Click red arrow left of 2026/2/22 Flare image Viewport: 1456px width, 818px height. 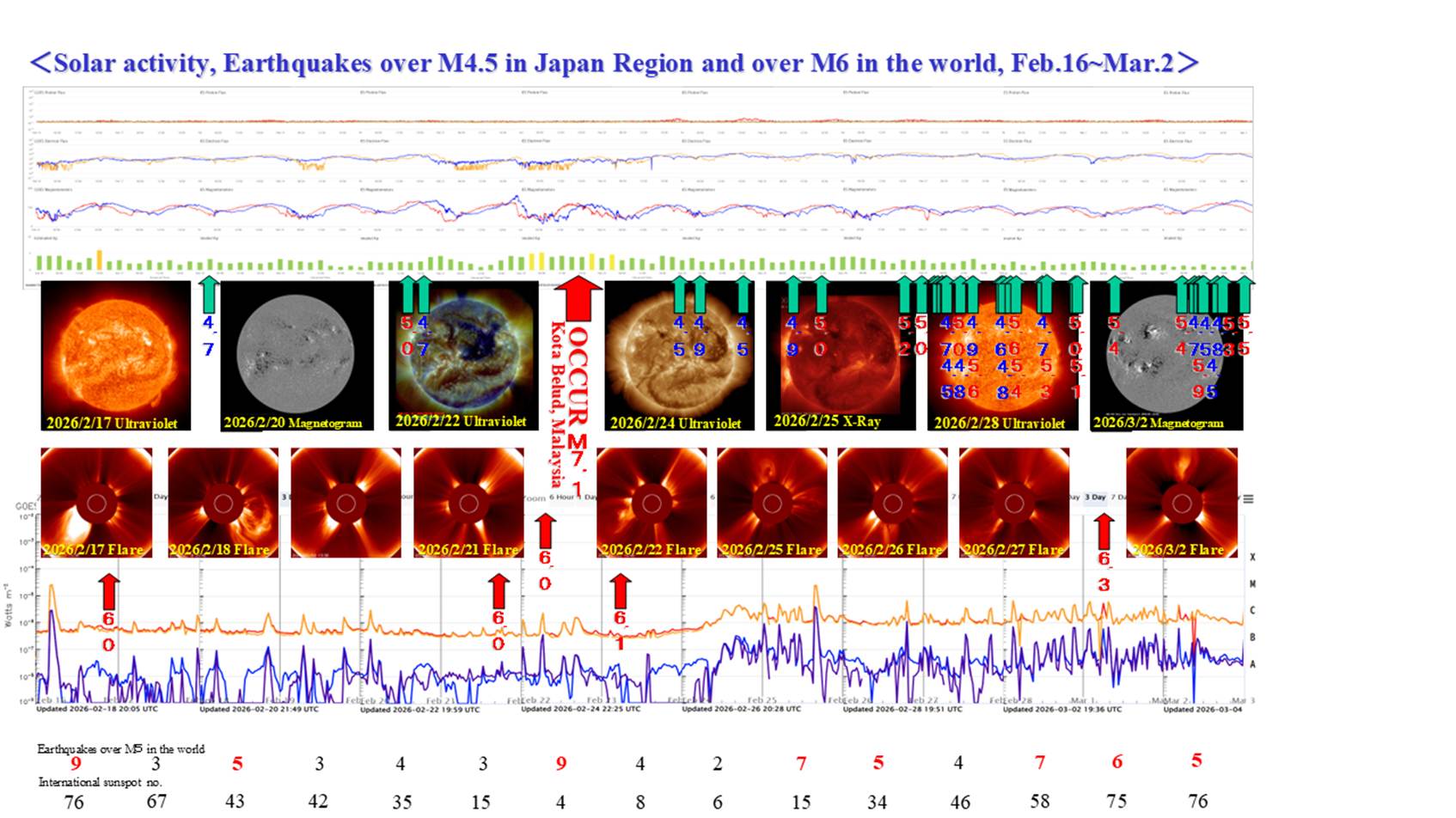(545, 531)
